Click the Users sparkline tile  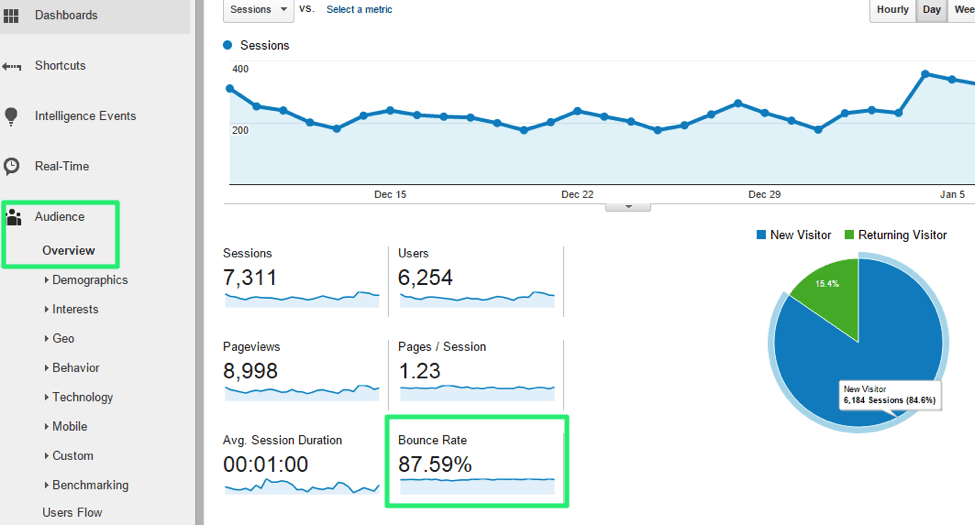click(475, 280)
